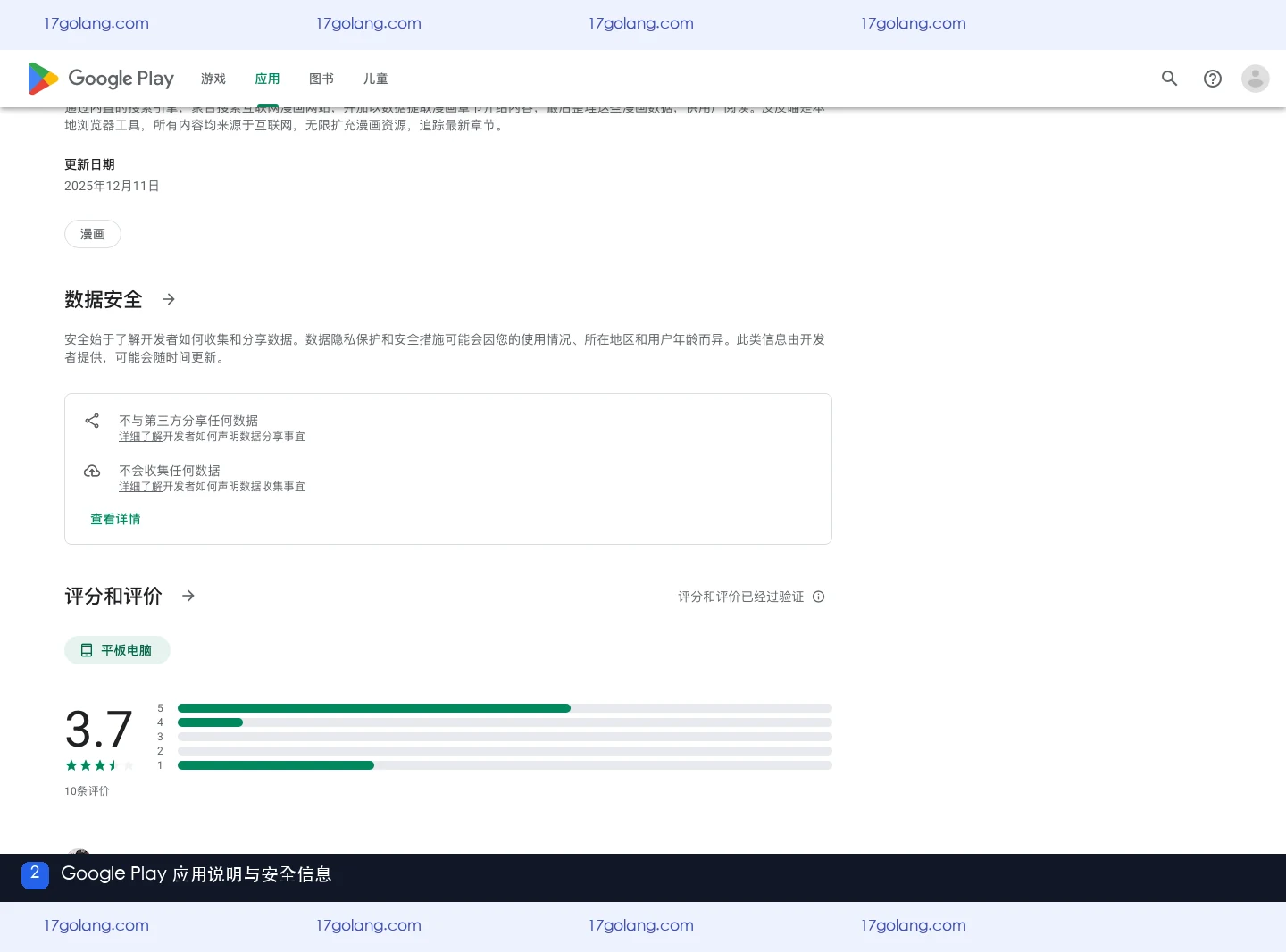
Task: Click the share icon beside 不与第三方分享任何数据
Action: [x=92, y=421]
